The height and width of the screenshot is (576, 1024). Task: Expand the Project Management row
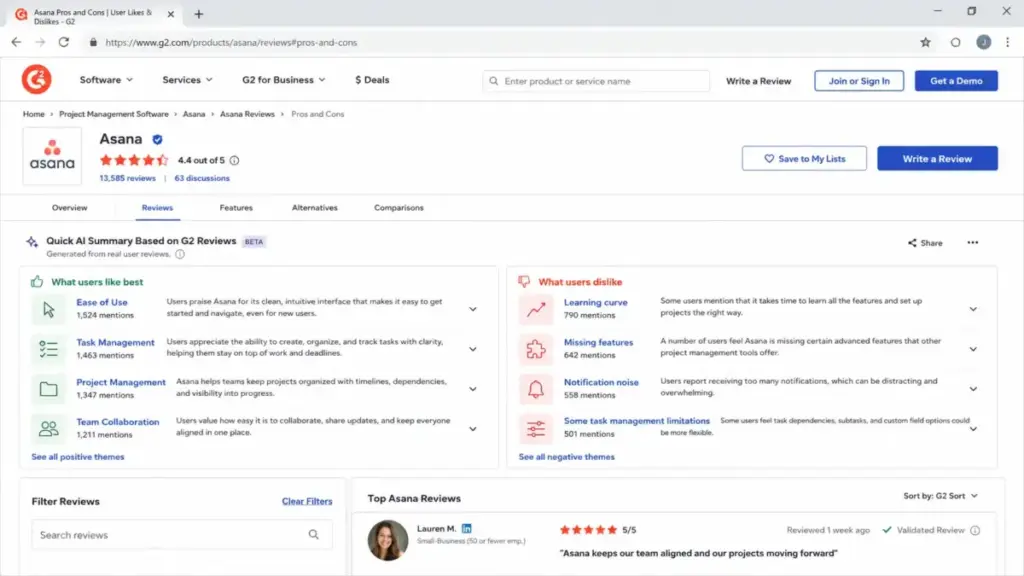(472, 389)
